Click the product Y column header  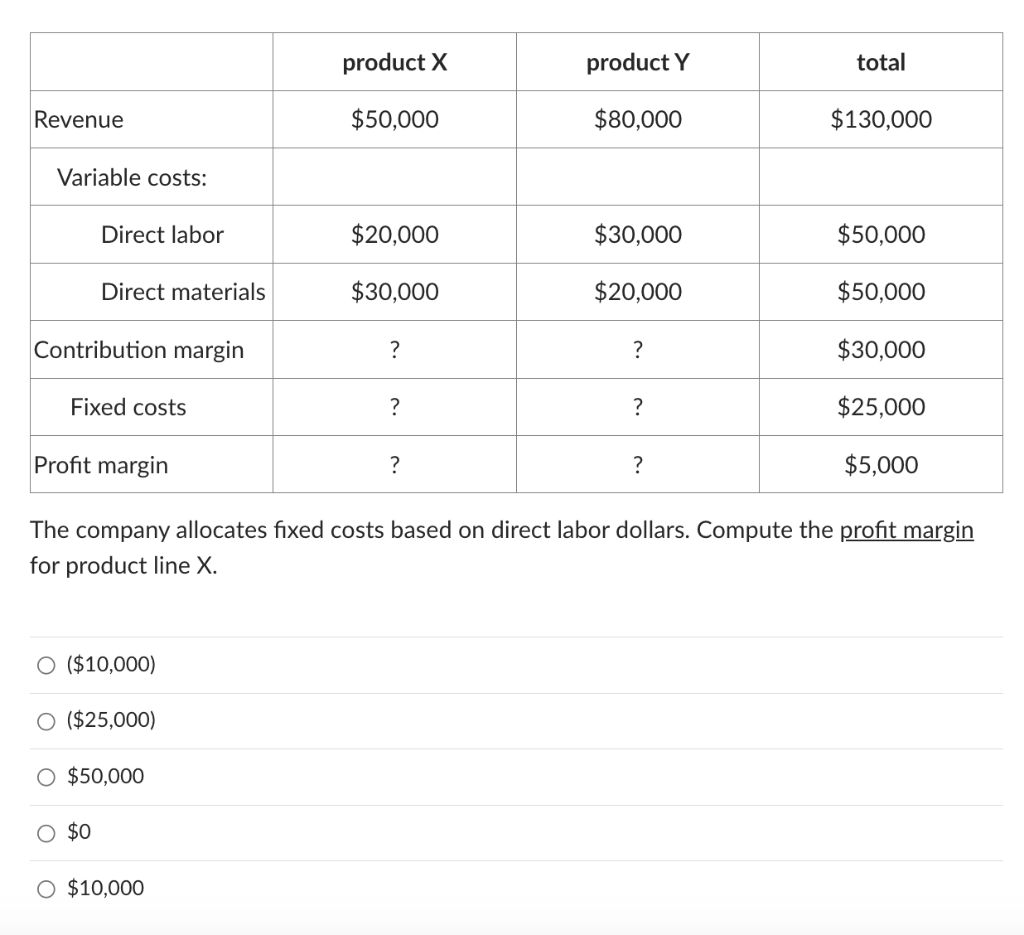[637, 61]
